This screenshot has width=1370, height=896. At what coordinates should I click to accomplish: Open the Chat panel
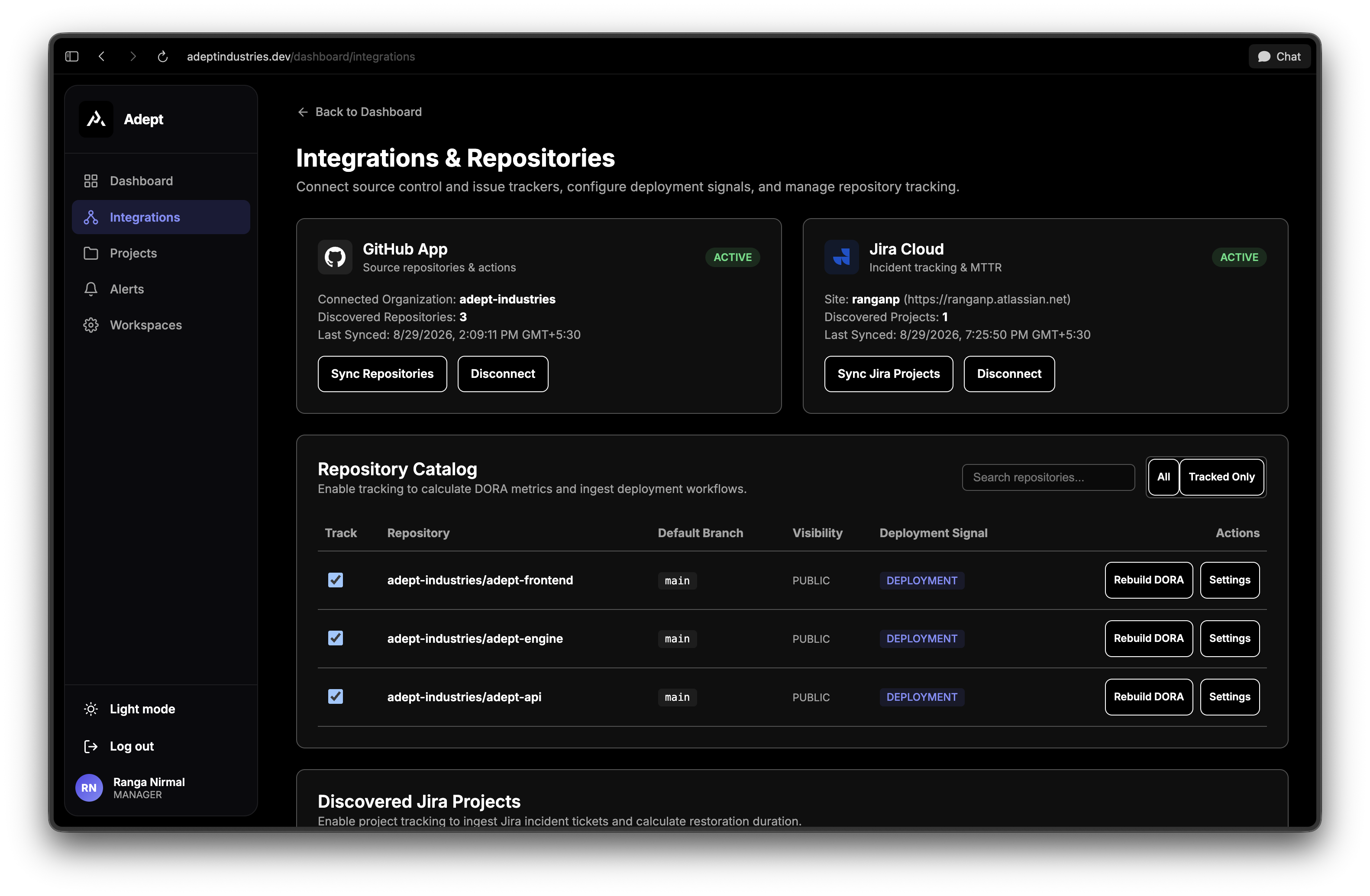pyautogui.click(x=1279, y=56)
